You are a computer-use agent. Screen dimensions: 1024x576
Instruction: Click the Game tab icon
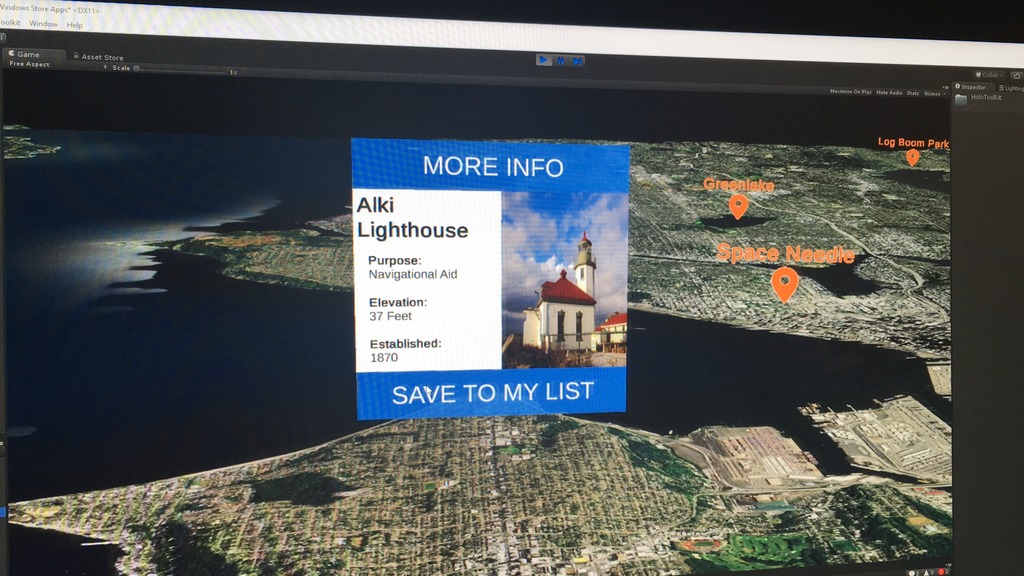(12, 53)
